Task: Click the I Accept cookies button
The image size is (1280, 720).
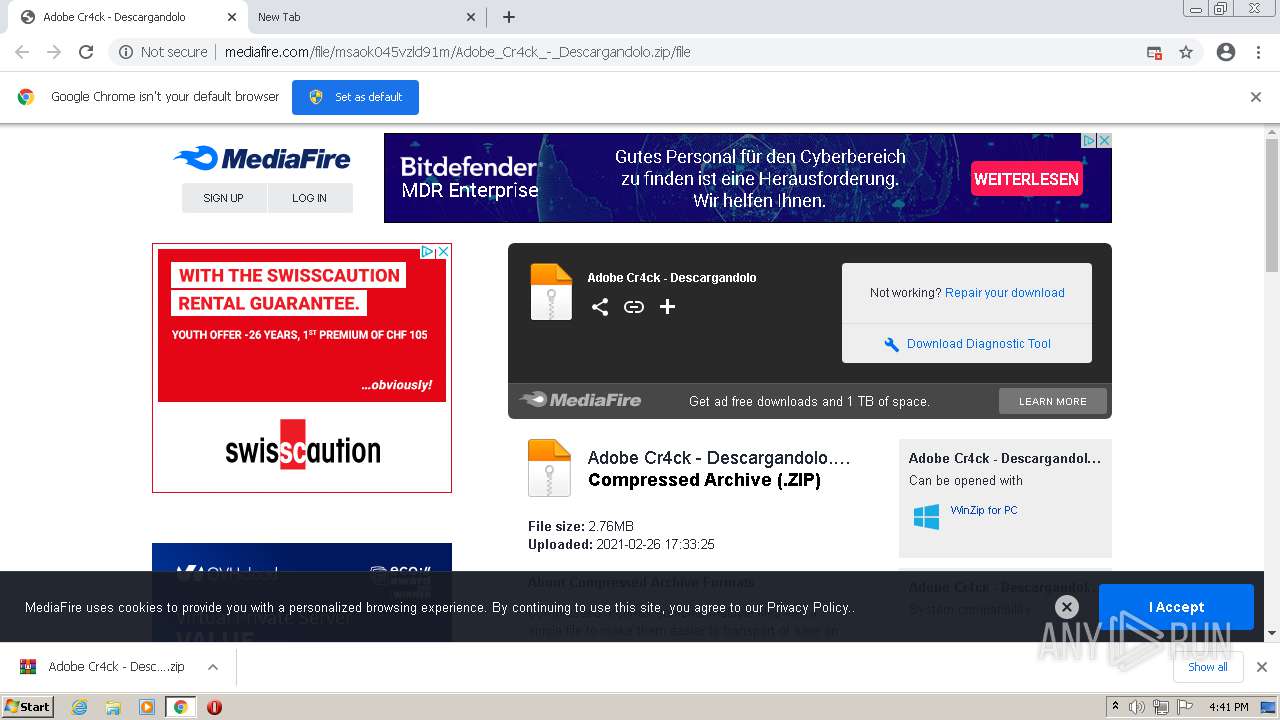Action: pos(1176,607)
